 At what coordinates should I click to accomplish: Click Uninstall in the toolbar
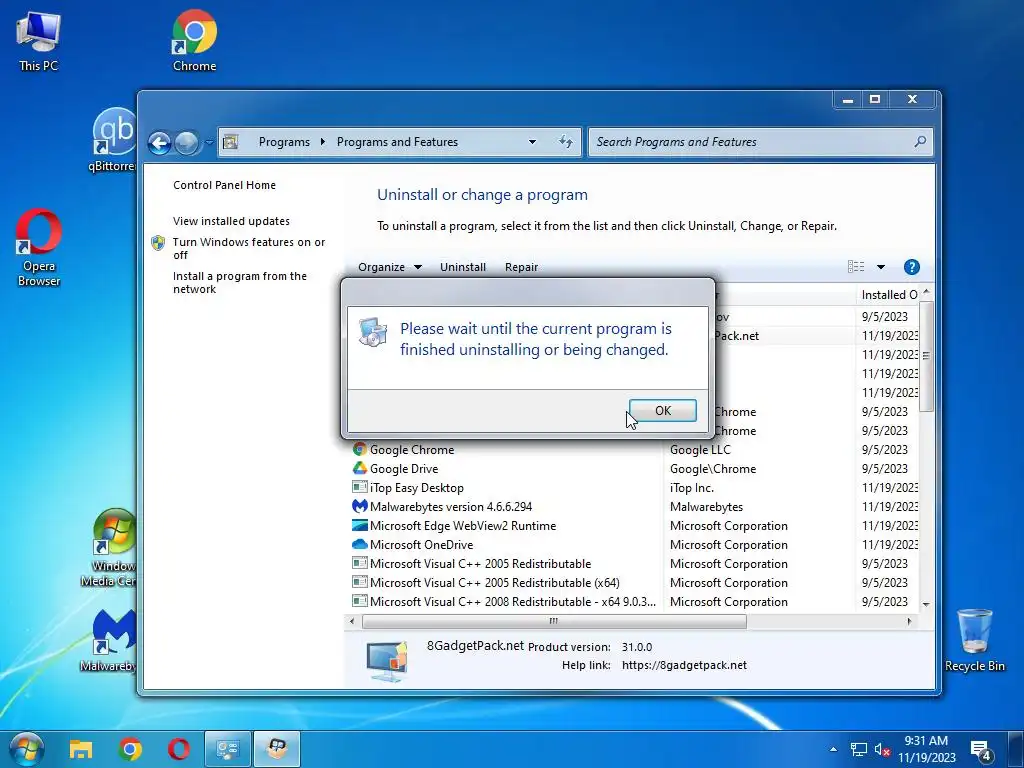[x=462, y=267]
